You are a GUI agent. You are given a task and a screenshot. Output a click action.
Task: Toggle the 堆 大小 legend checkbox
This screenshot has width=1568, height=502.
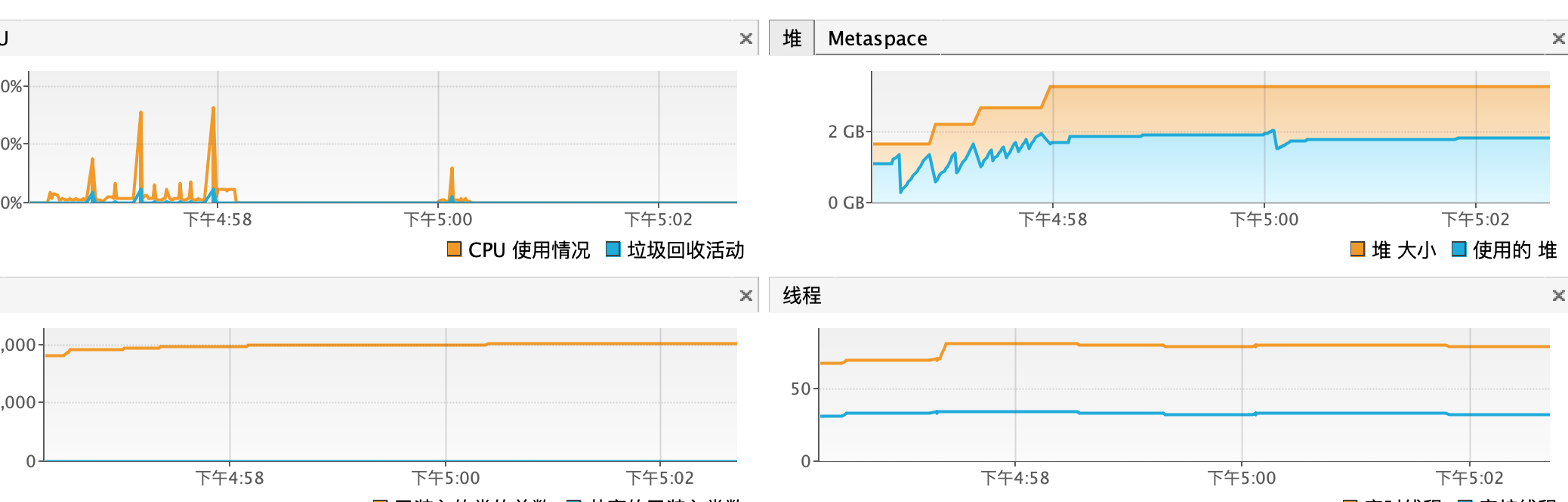pyautogui.click(x=1357, y=249)
